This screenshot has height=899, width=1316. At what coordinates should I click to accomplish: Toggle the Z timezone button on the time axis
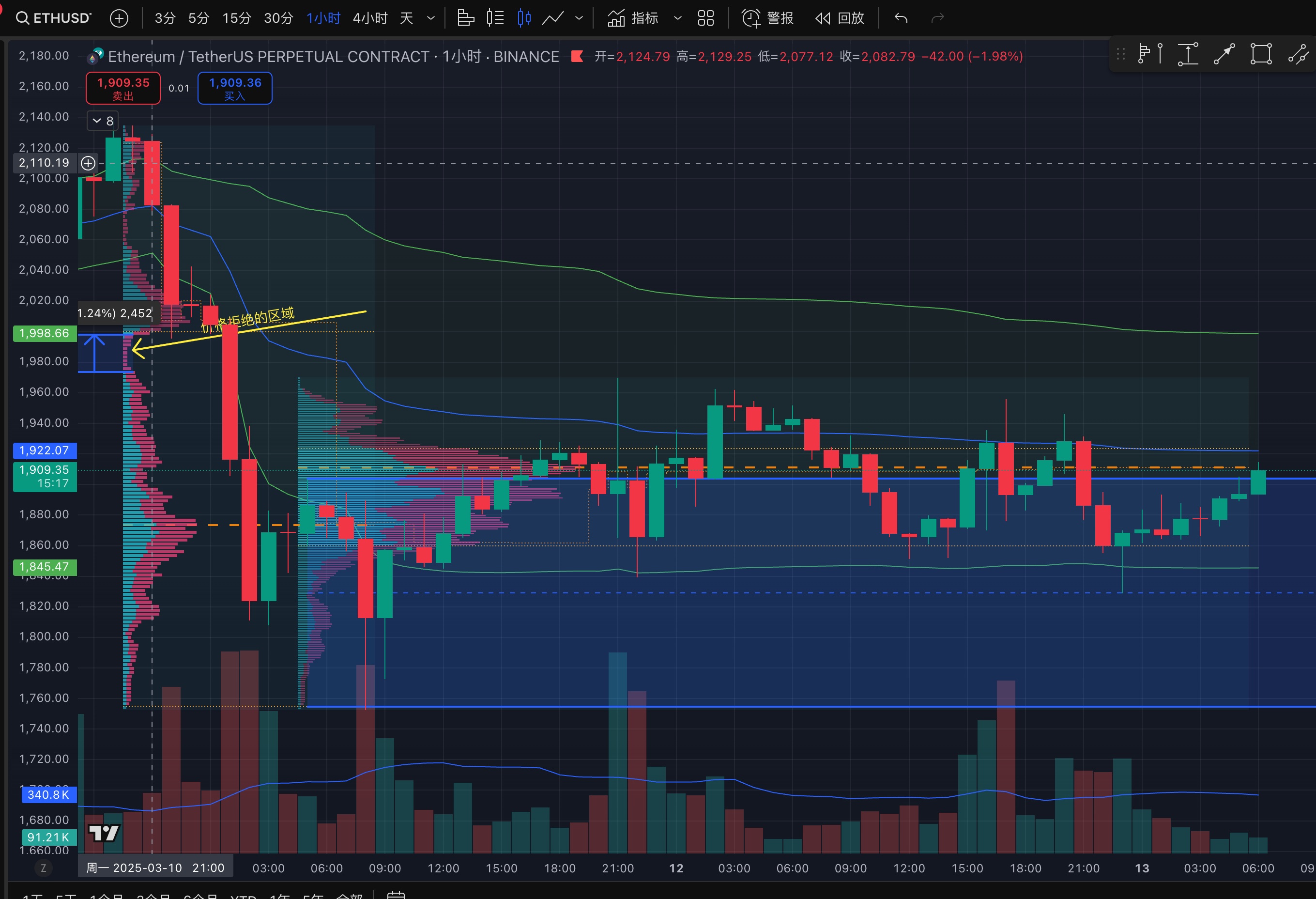tap(43, 868)
